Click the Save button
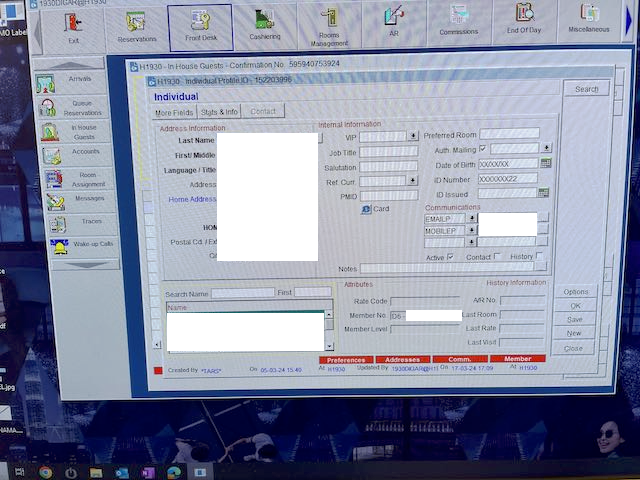The height and width of the screenshot is (480, 640). [575, 319]
